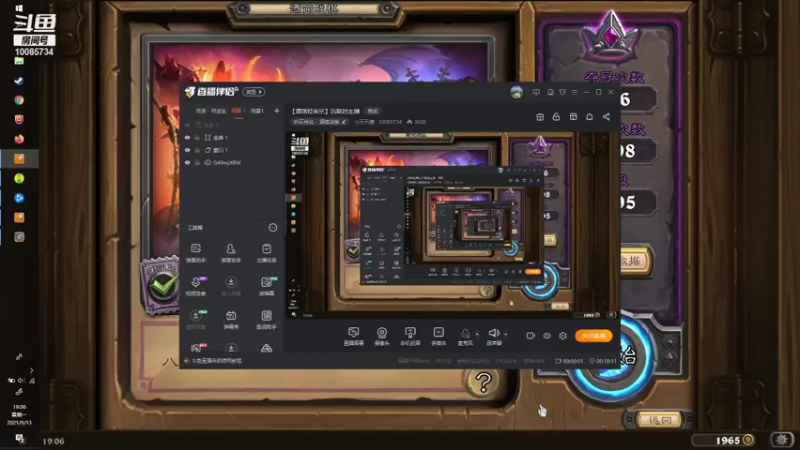
Task: Open the toolbox tool with clipboard-check icon
Action: click(x=266, y=253)
